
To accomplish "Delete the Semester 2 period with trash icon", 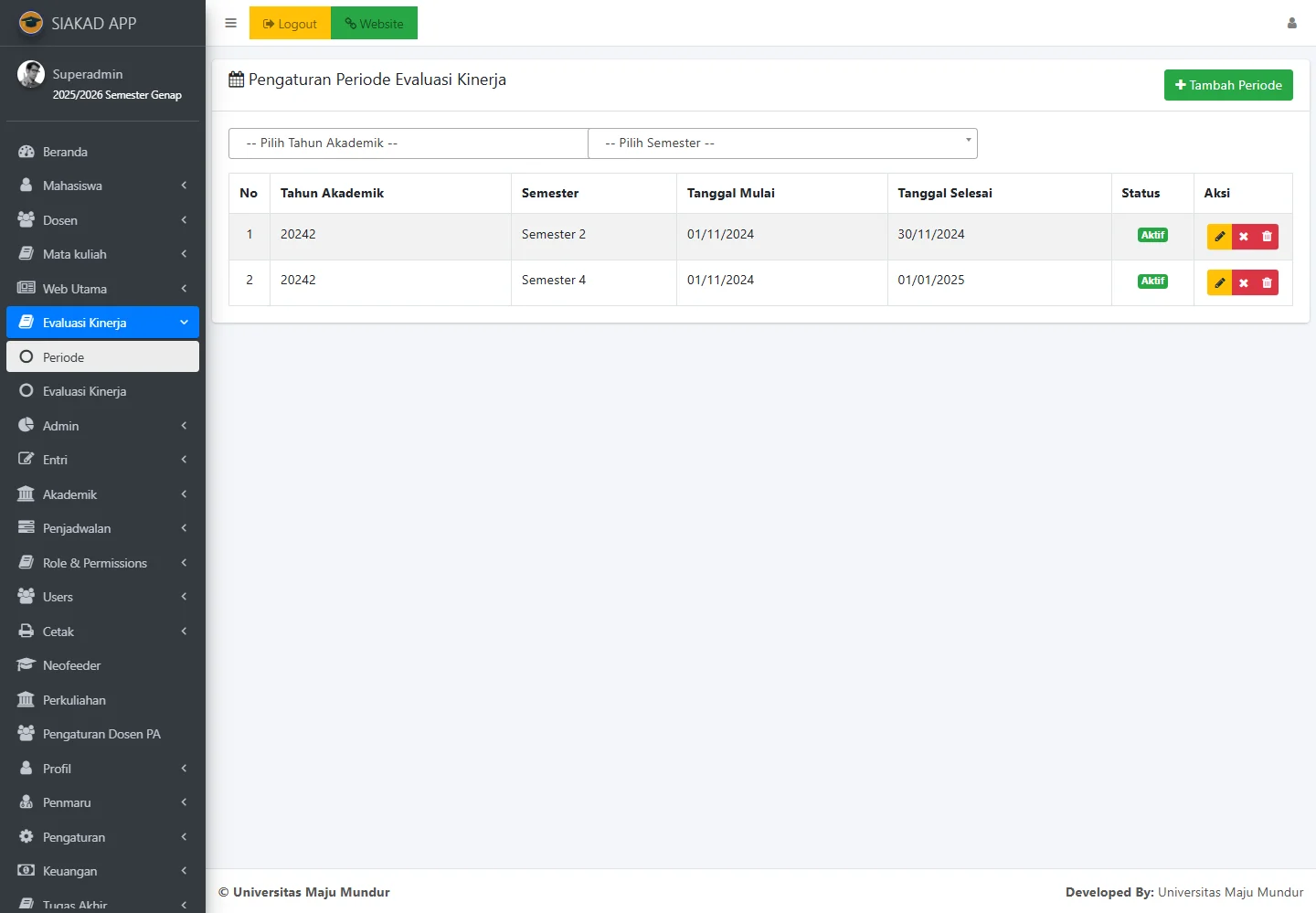I will (x=1267, y=237).
